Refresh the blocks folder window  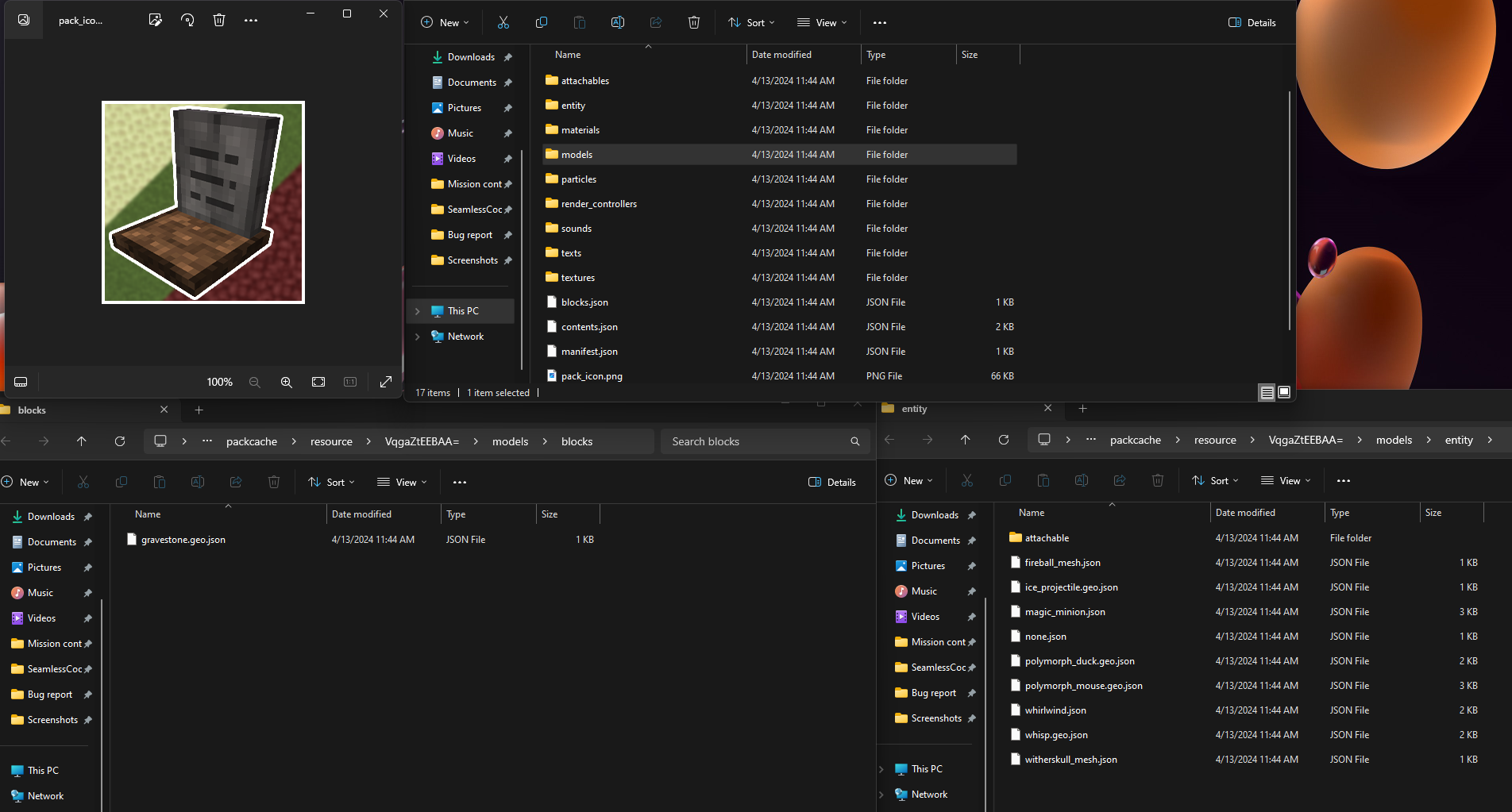[x=120, y=441]
